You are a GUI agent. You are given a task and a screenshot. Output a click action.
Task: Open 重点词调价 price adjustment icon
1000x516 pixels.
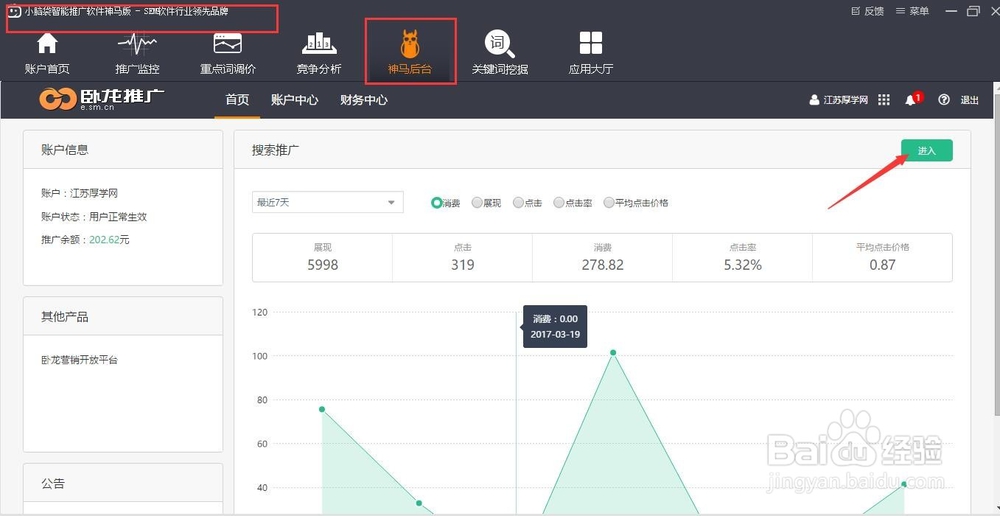pos(228,44)
